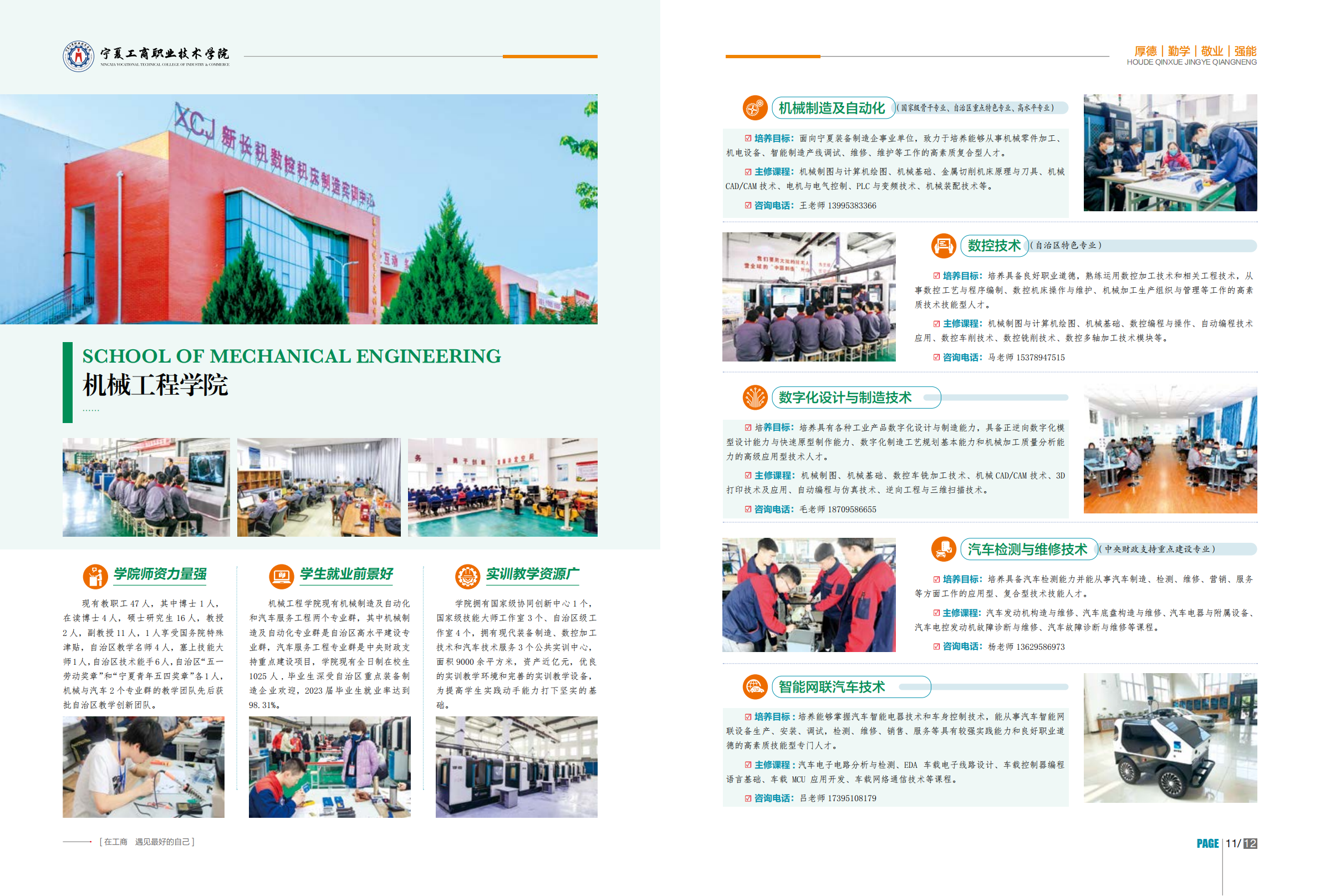
Task: Open the photo of student soldering at a bench
Action: click(x=143, y=767)
